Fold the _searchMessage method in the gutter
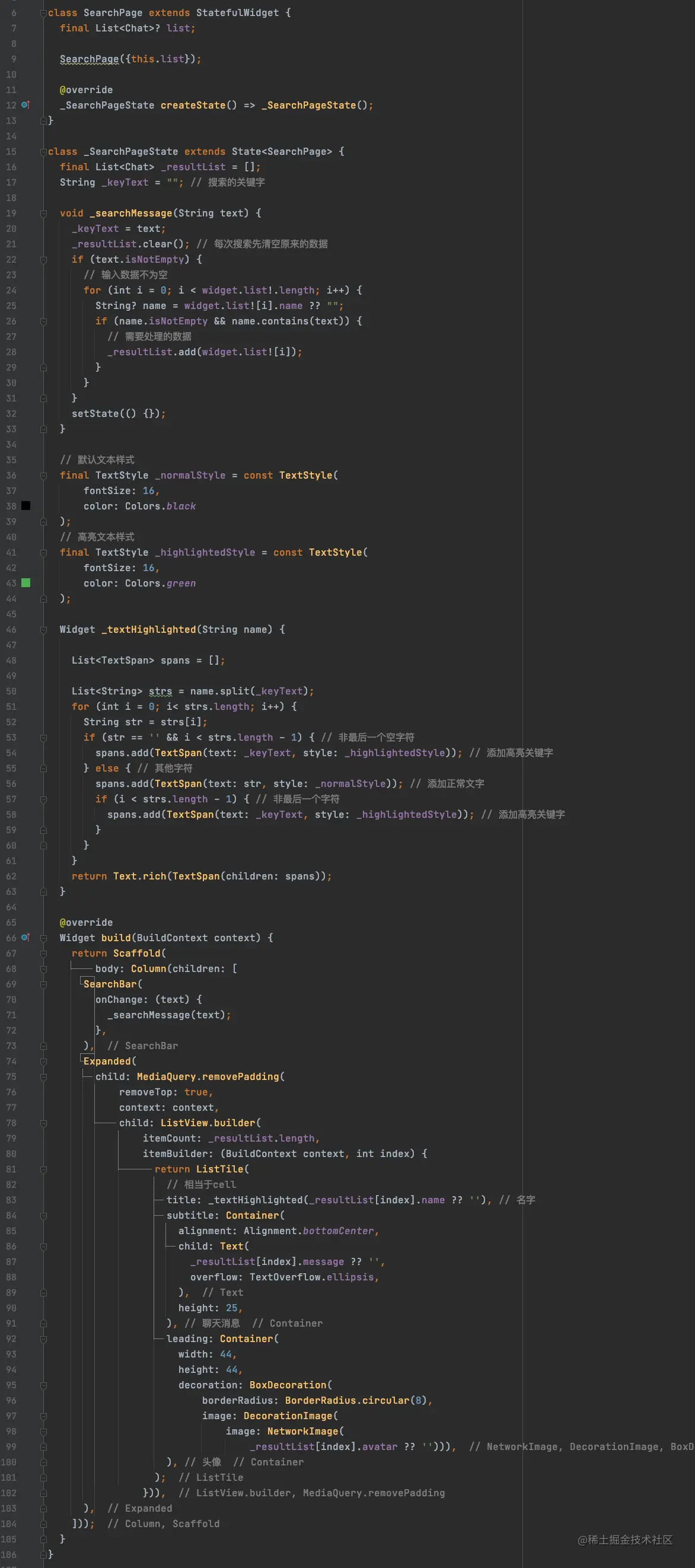Screen dimensions: 695x1568 [43, 213]
